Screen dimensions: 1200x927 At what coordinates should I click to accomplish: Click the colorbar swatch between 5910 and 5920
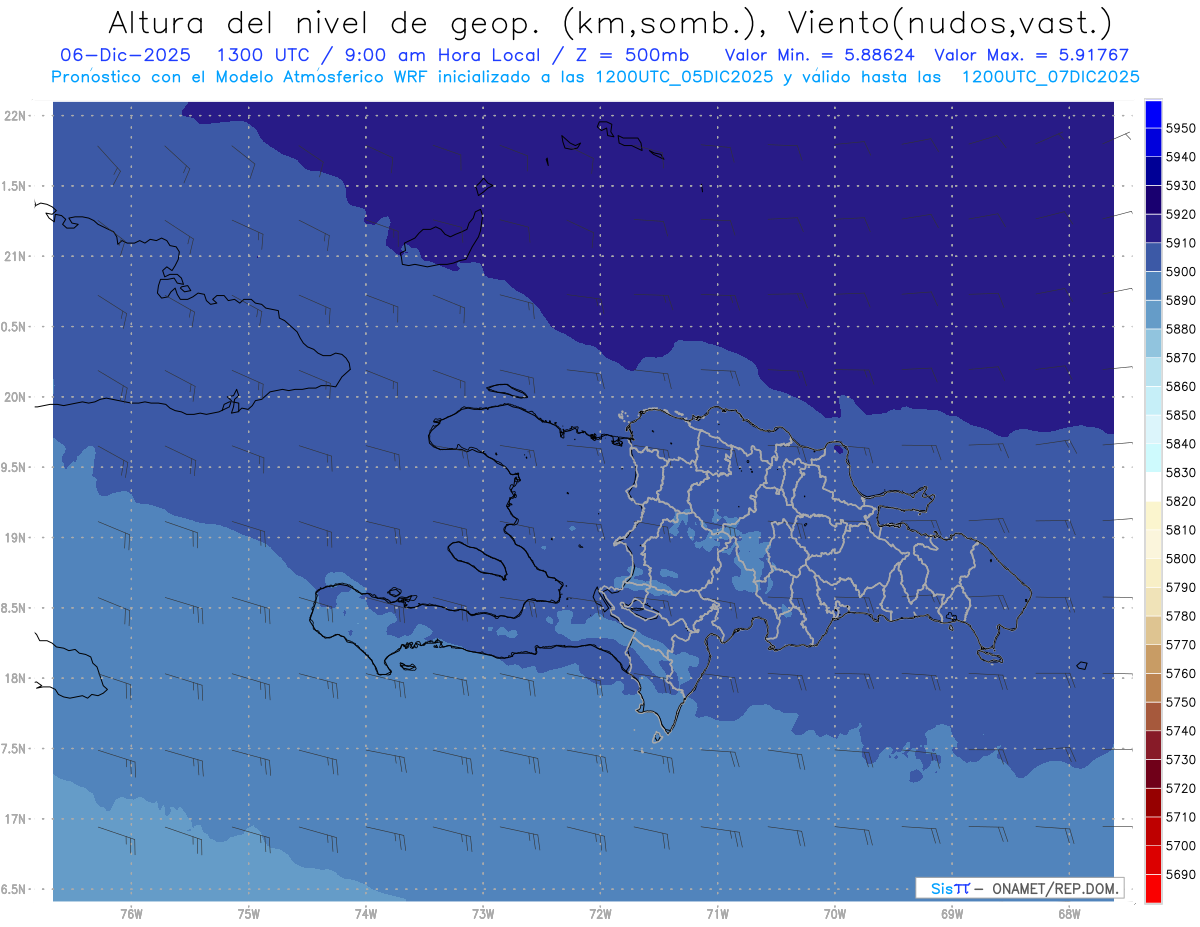coord(1153,228)
